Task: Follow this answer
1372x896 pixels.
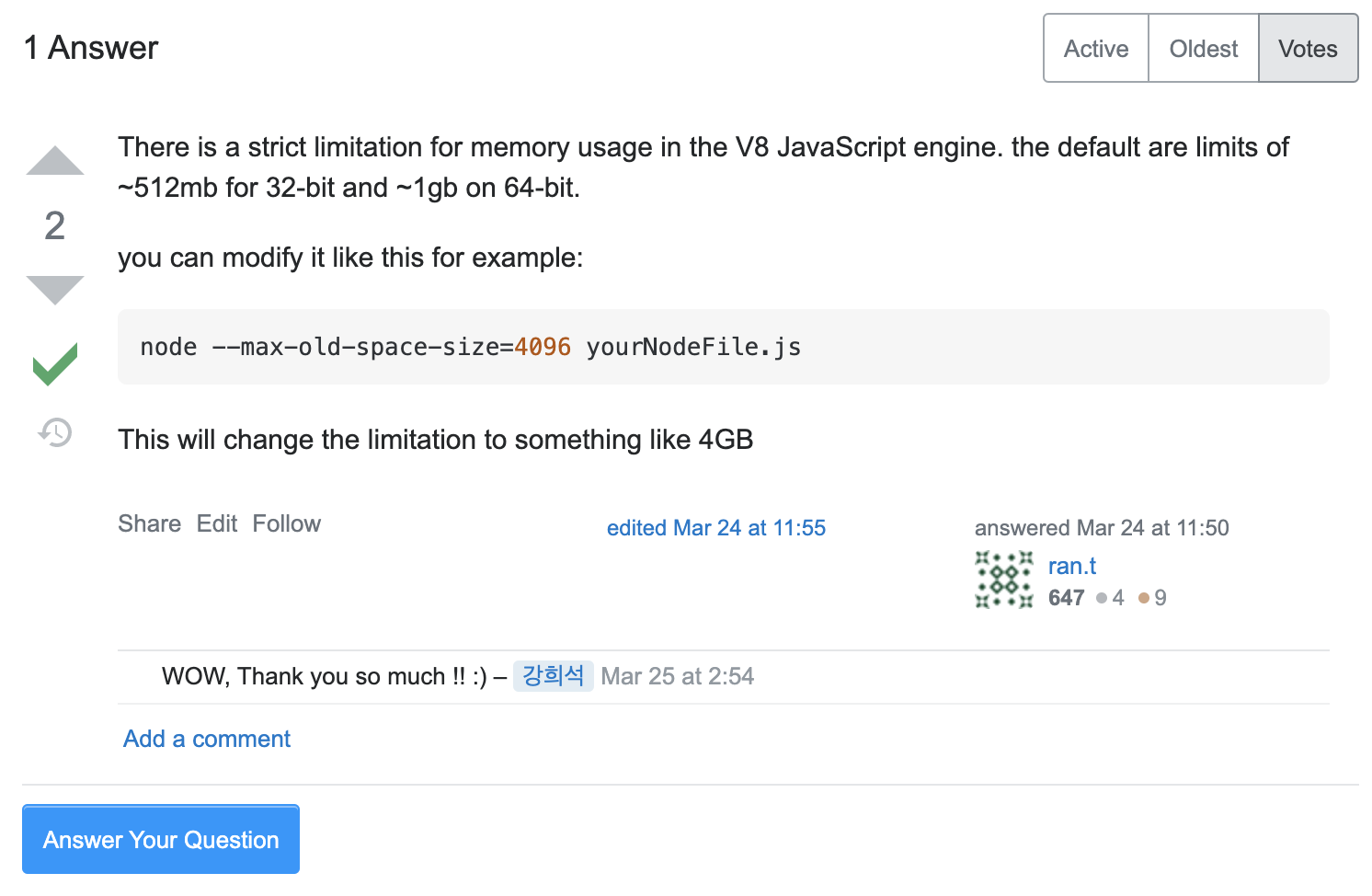Action: pos(287,523)
